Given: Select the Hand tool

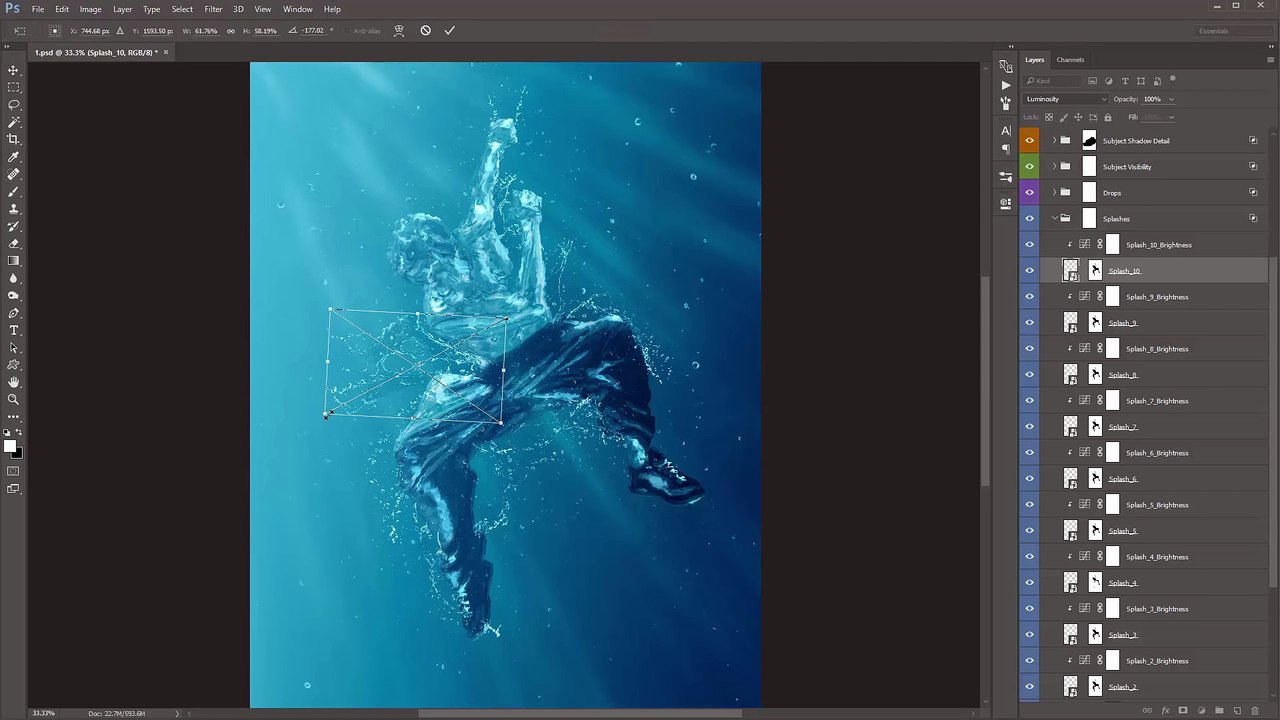Looking at the screenshot, I should (x=14, y=382).
